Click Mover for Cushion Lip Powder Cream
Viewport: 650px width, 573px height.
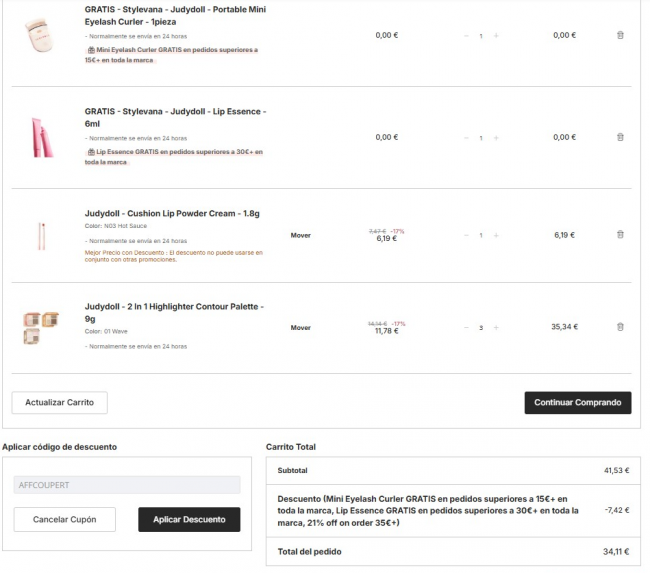(300, 235)
